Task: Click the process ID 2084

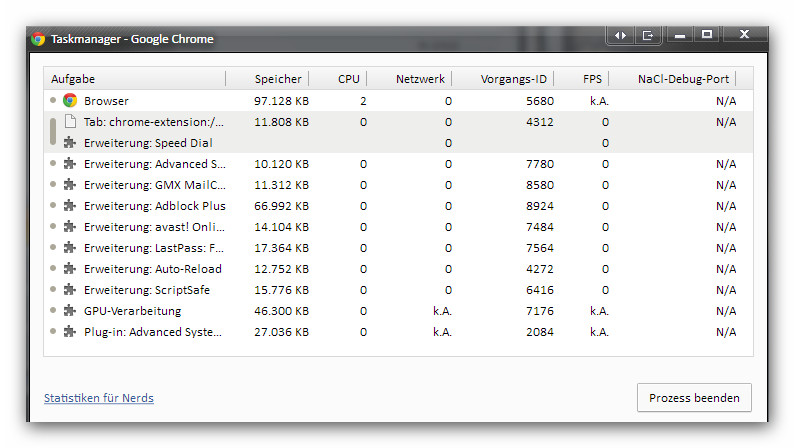Action: click(x=540, y=332)
